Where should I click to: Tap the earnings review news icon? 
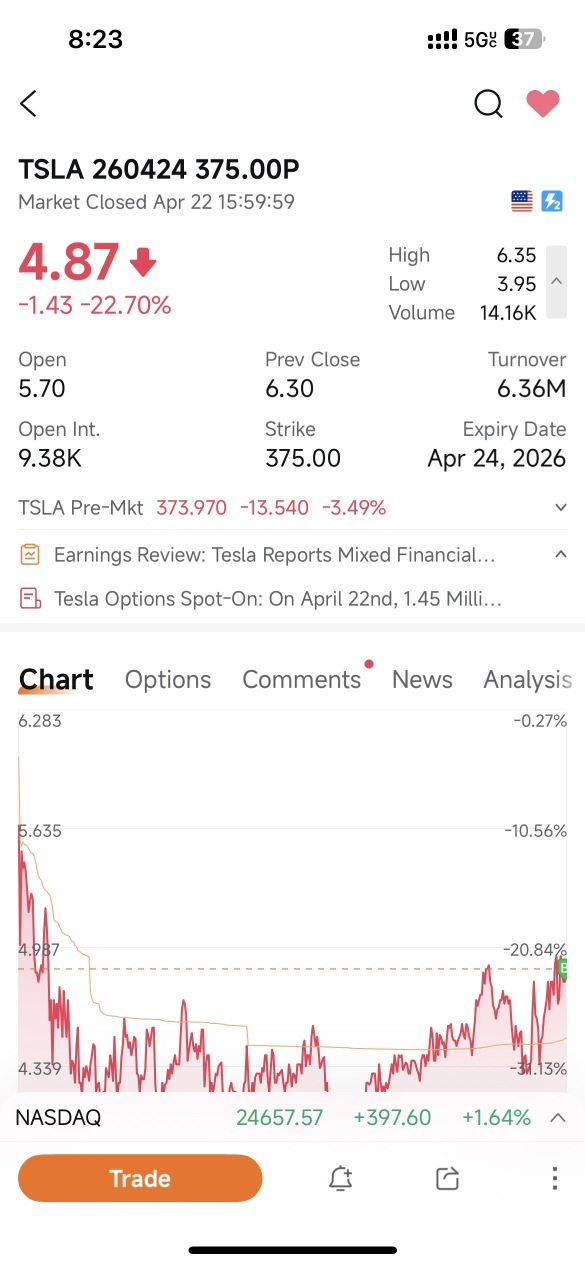pos(31,554)
